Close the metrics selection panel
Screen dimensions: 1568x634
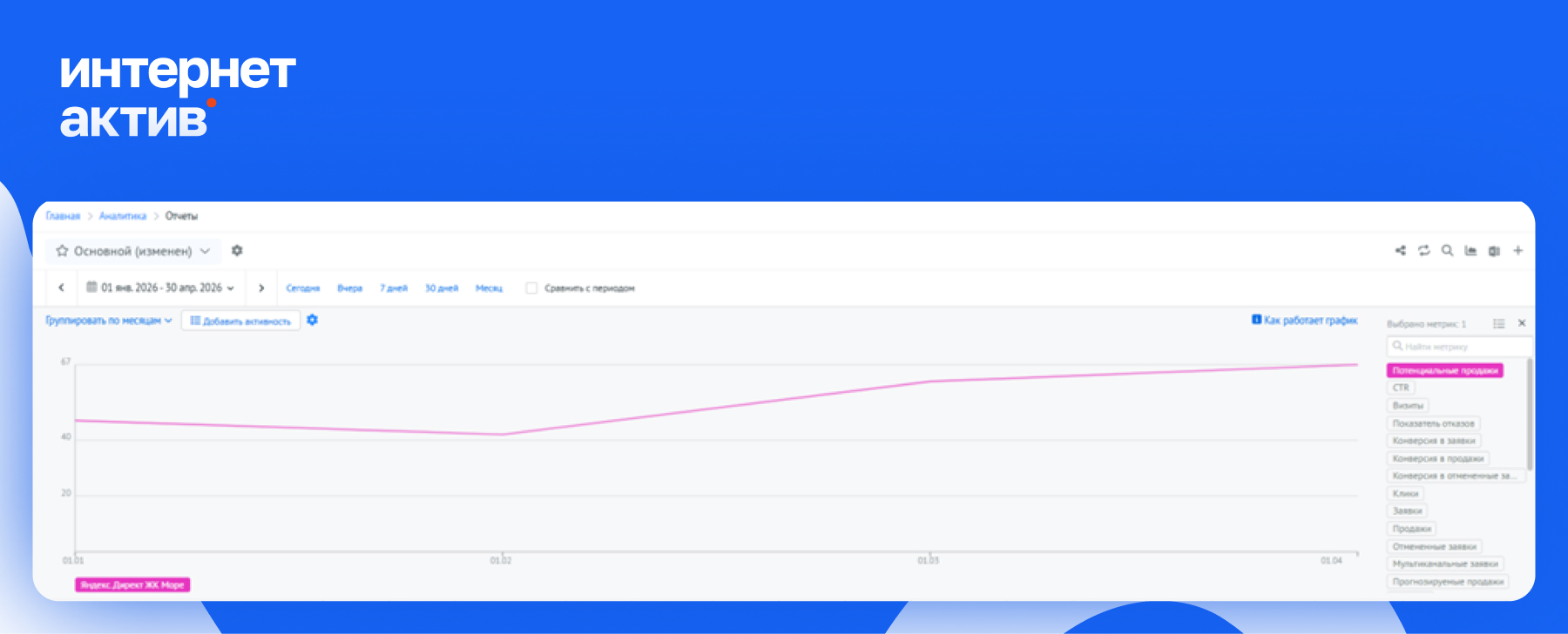[x=1522, y=323]
